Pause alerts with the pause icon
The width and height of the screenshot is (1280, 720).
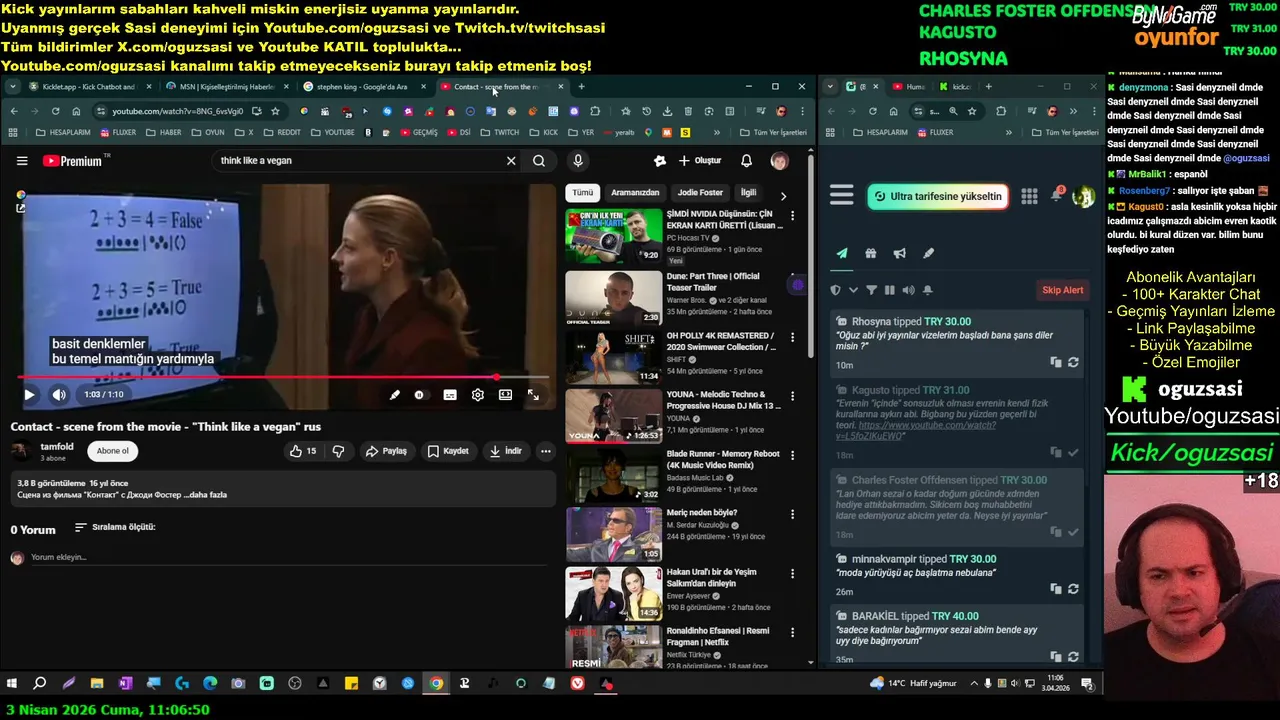click(889, 290)
